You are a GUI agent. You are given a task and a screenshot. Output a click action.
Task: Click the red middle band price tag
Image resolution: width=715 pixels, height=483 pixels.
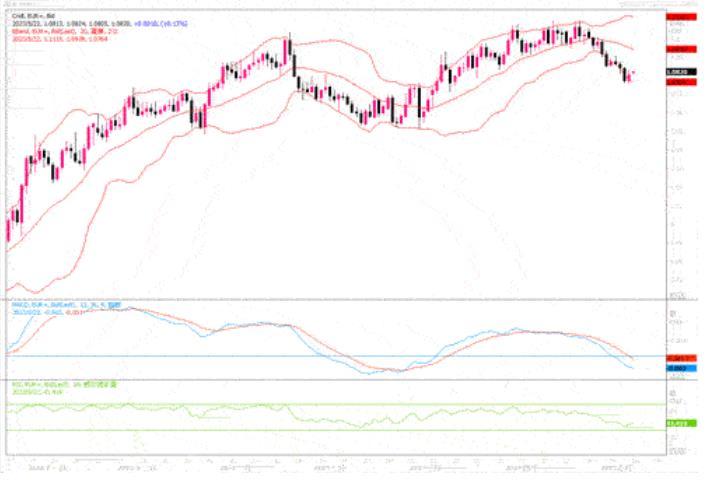tap(679, 47)
